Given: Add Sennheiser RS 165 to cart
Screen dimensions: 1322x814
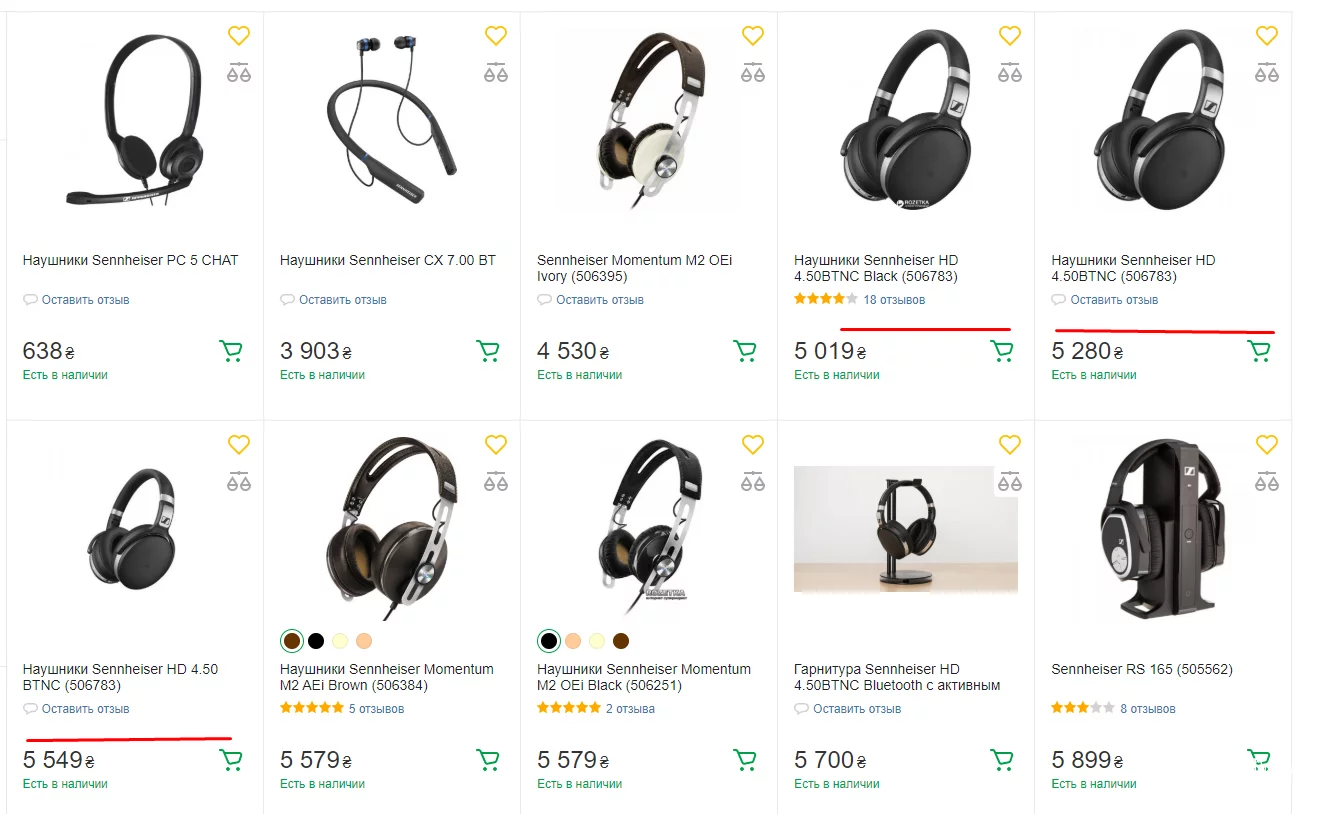Looking at the screenshot, I should (x=1259, y=760).
